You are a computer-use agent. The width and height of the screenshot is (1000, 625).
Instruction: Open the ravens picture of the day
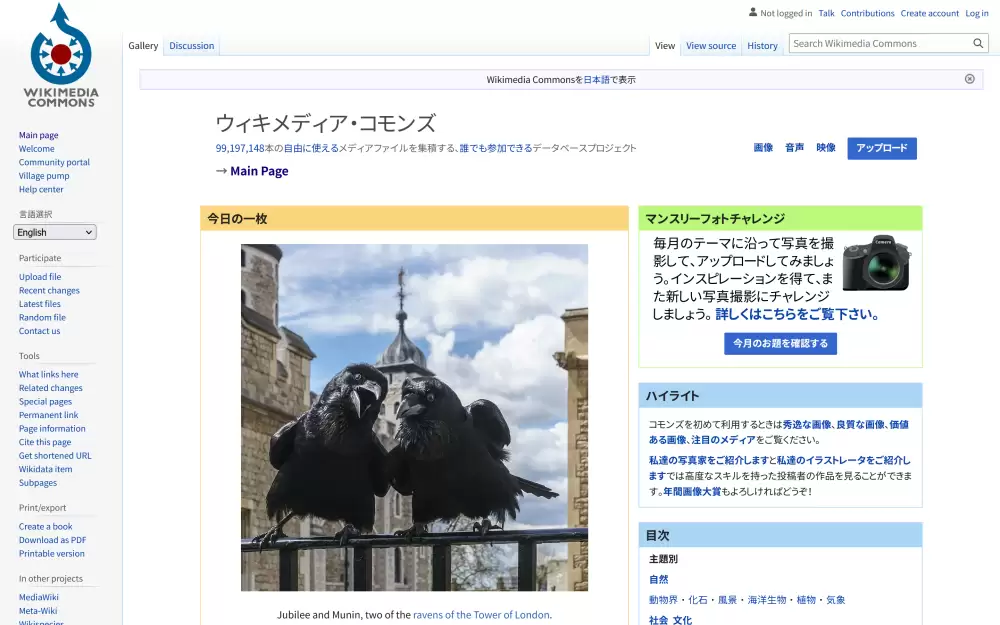[x=414, y=417]
